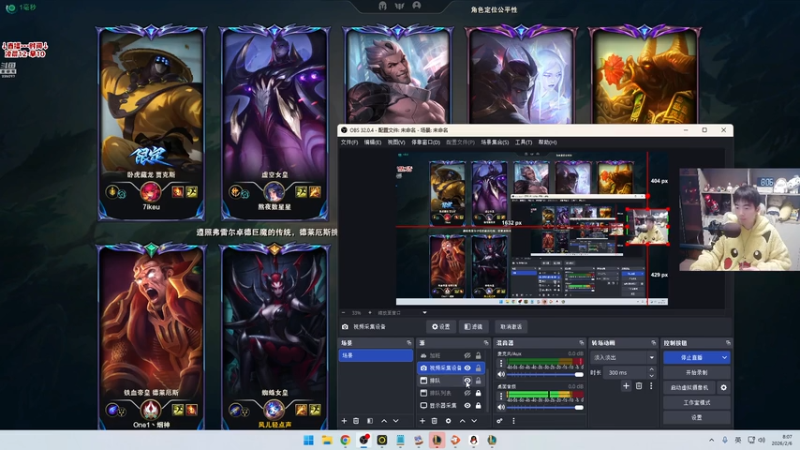Adjust the microphone/Aux volume slider

click(x=545, y=374)
